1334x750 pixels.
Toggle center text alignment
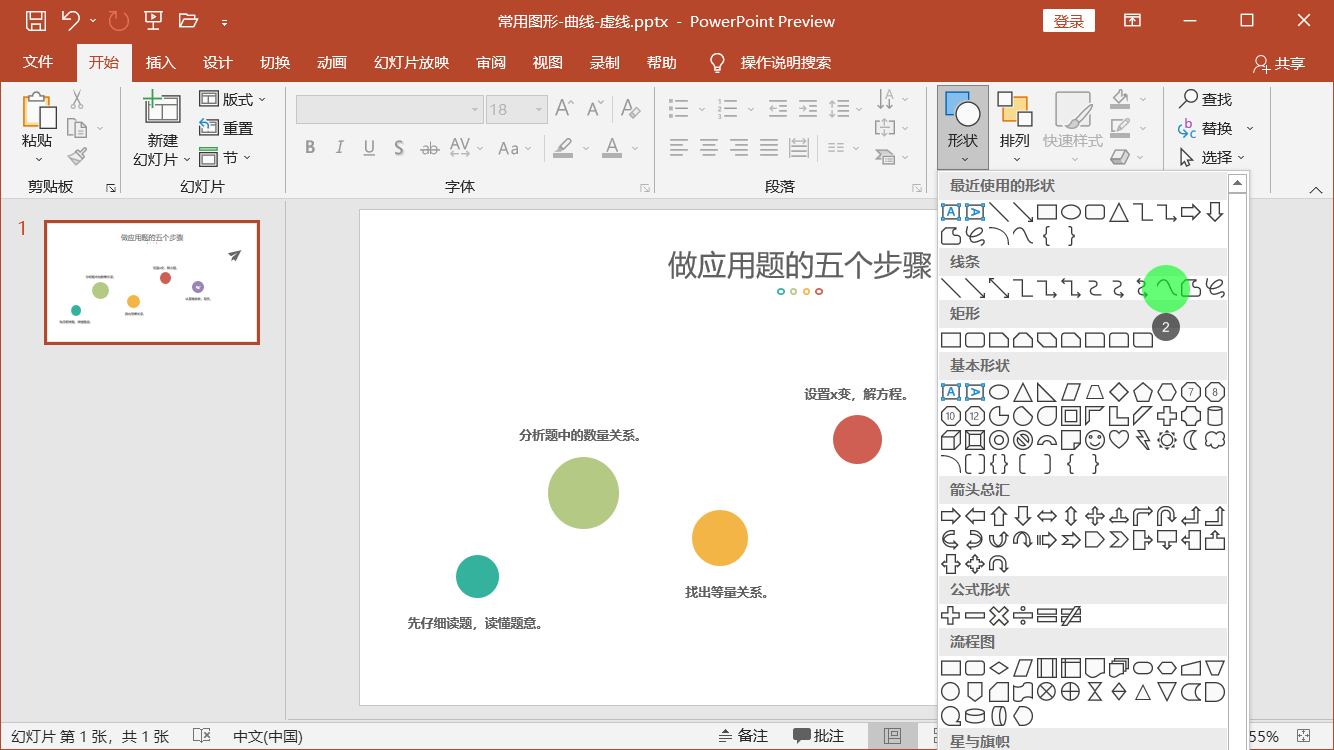[709, 148]
